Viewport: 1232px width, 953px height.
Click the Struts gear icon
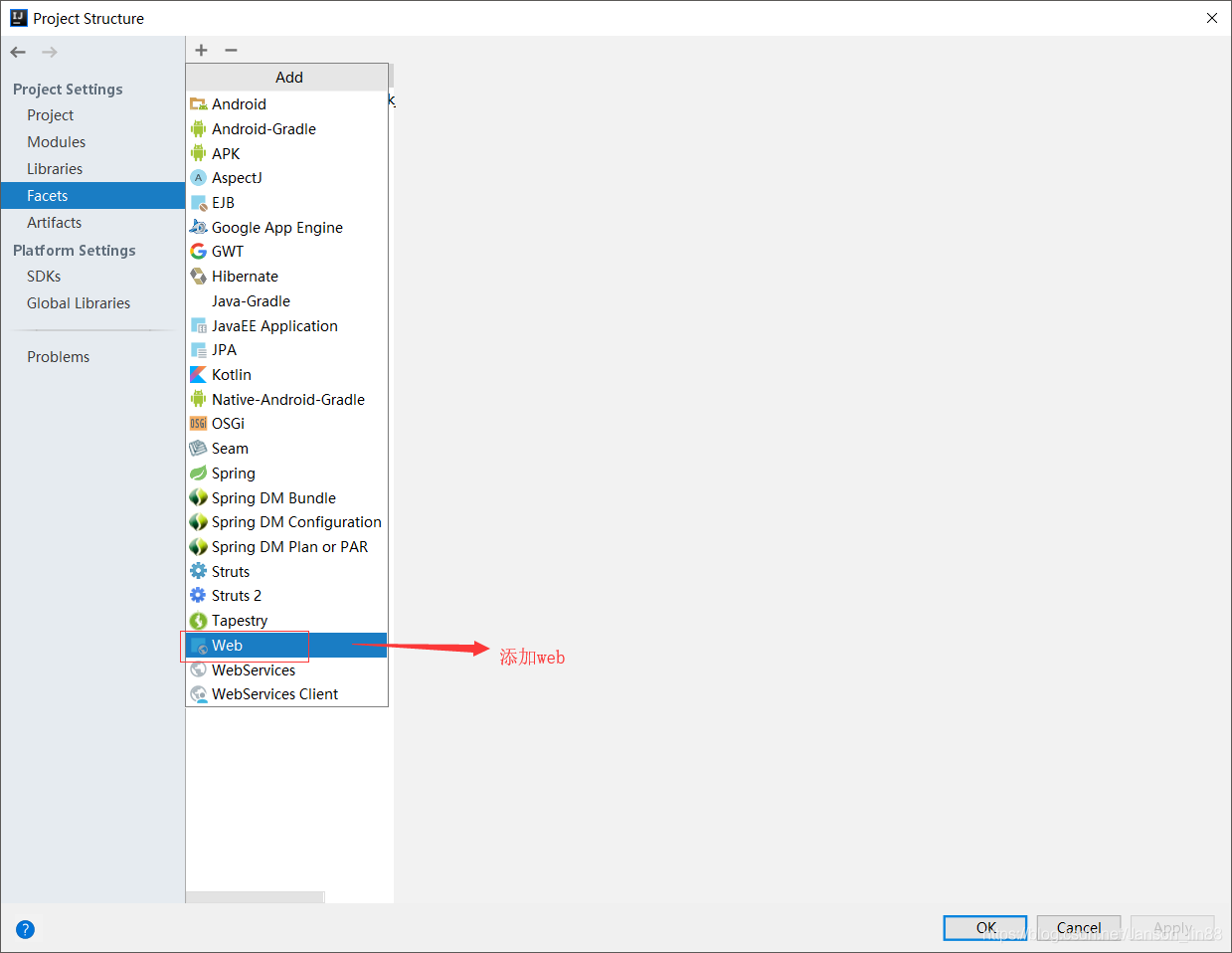coord(198,571)
